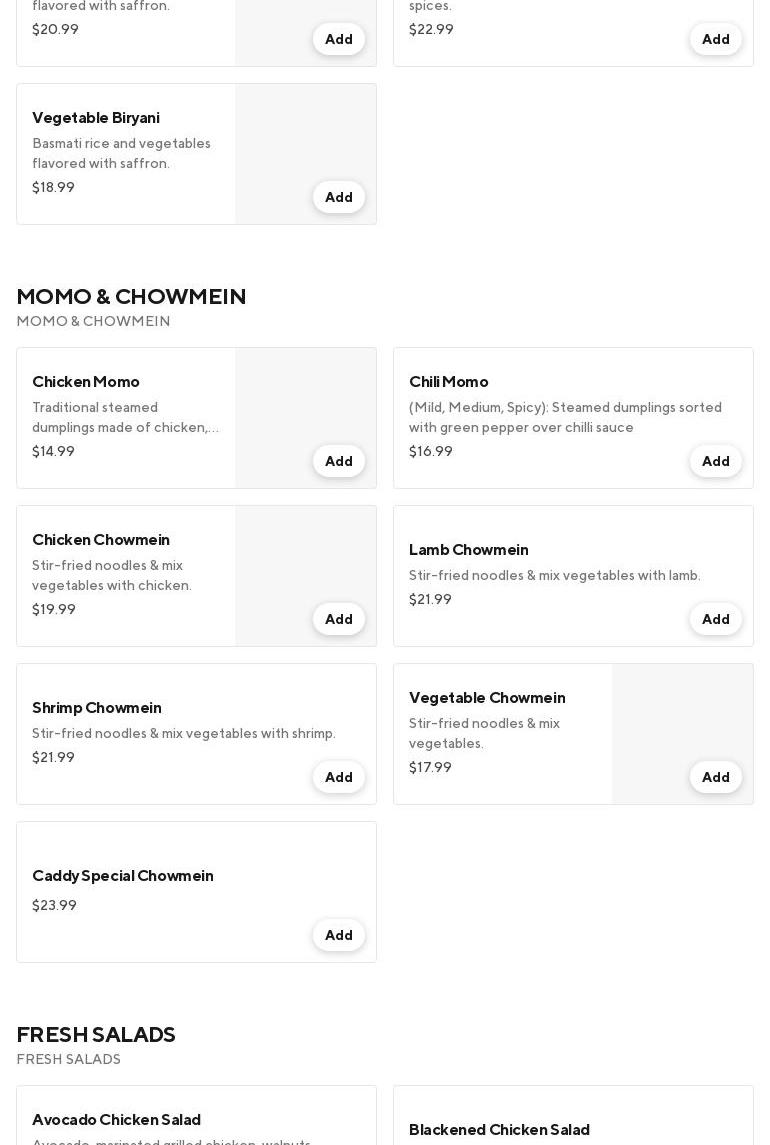Open the Lamb Chowmein item title
The image size is (770, 1145).
[x=468, y=549]
